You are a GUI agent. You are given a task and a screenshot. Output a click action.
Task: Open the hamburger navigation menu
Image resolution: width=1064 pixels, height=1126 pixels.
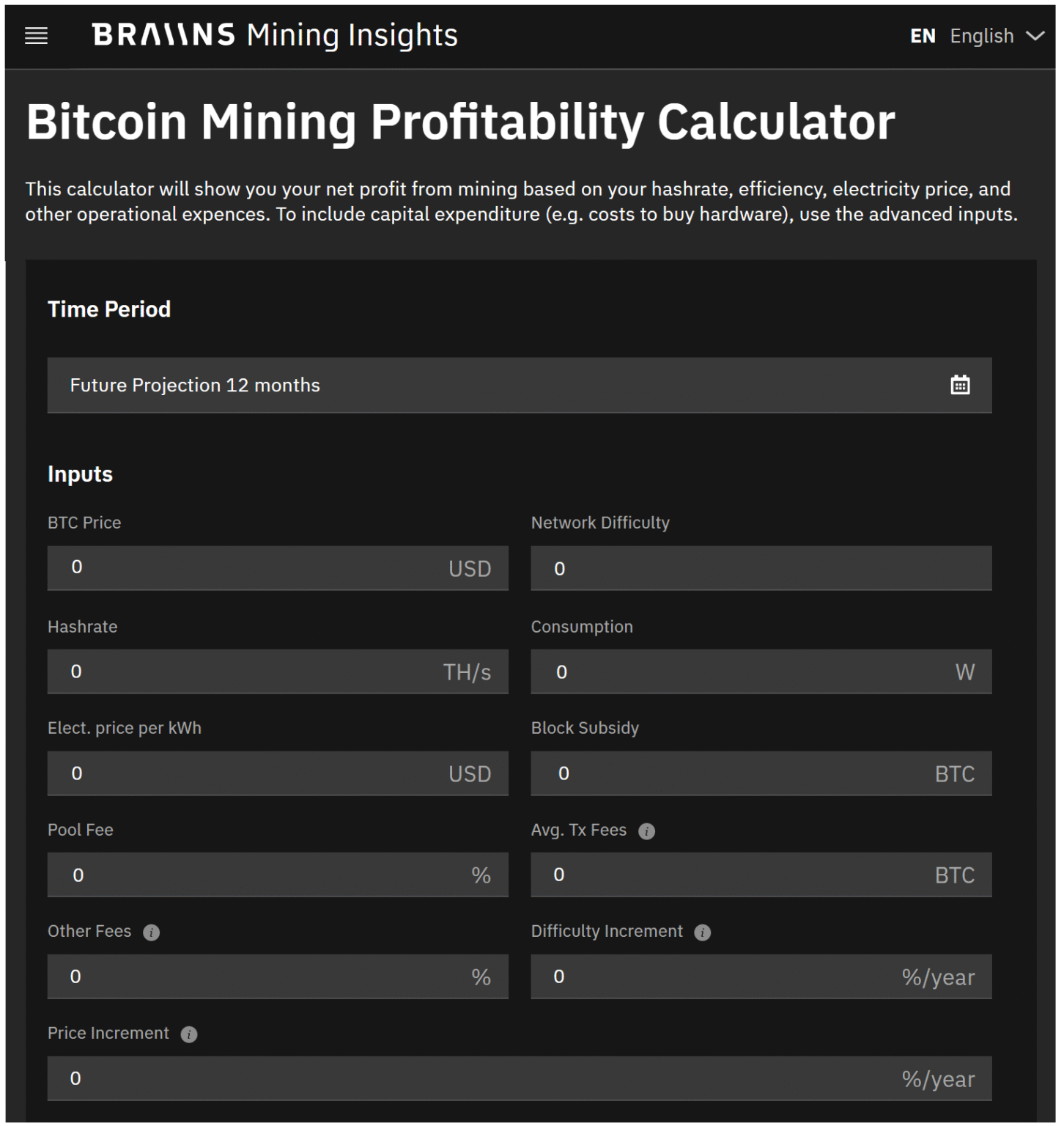(x=35, y=34)
